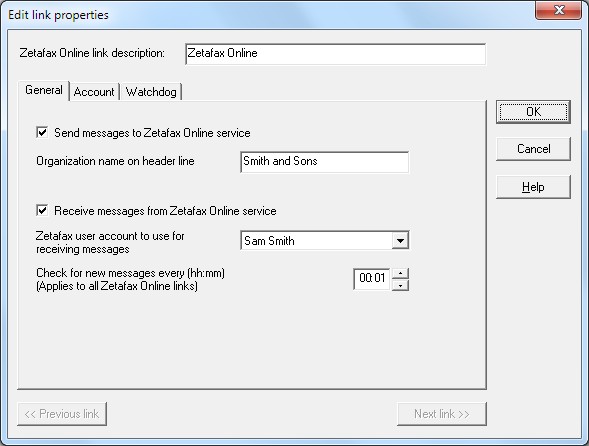The width and height of the screenshot is (589, 446).
Task: Click the 'Zetafax user account to use for' label
Action: coord(110,236)
